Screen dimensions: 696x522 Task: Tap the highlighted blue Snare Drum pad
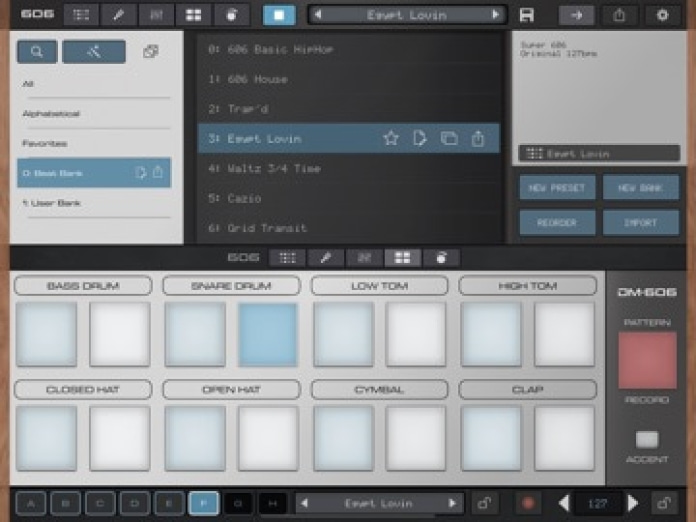coord(268,335)
